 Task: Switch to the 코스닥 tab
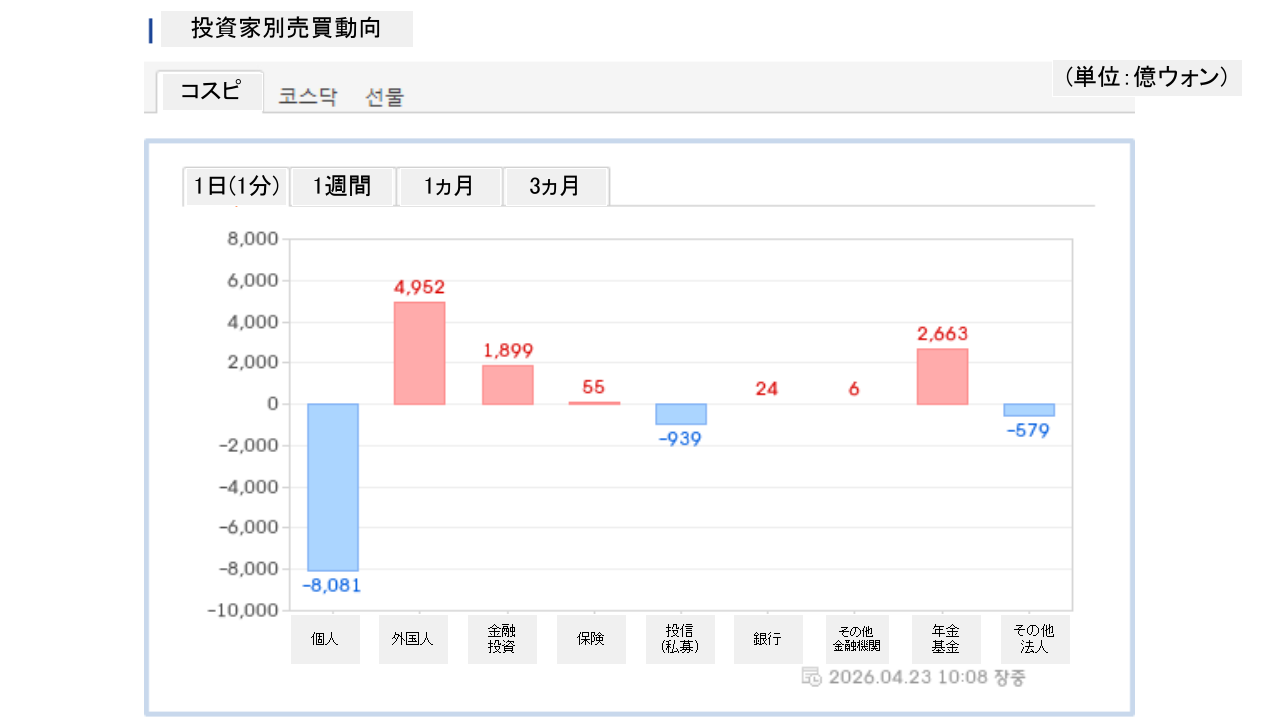308,97
